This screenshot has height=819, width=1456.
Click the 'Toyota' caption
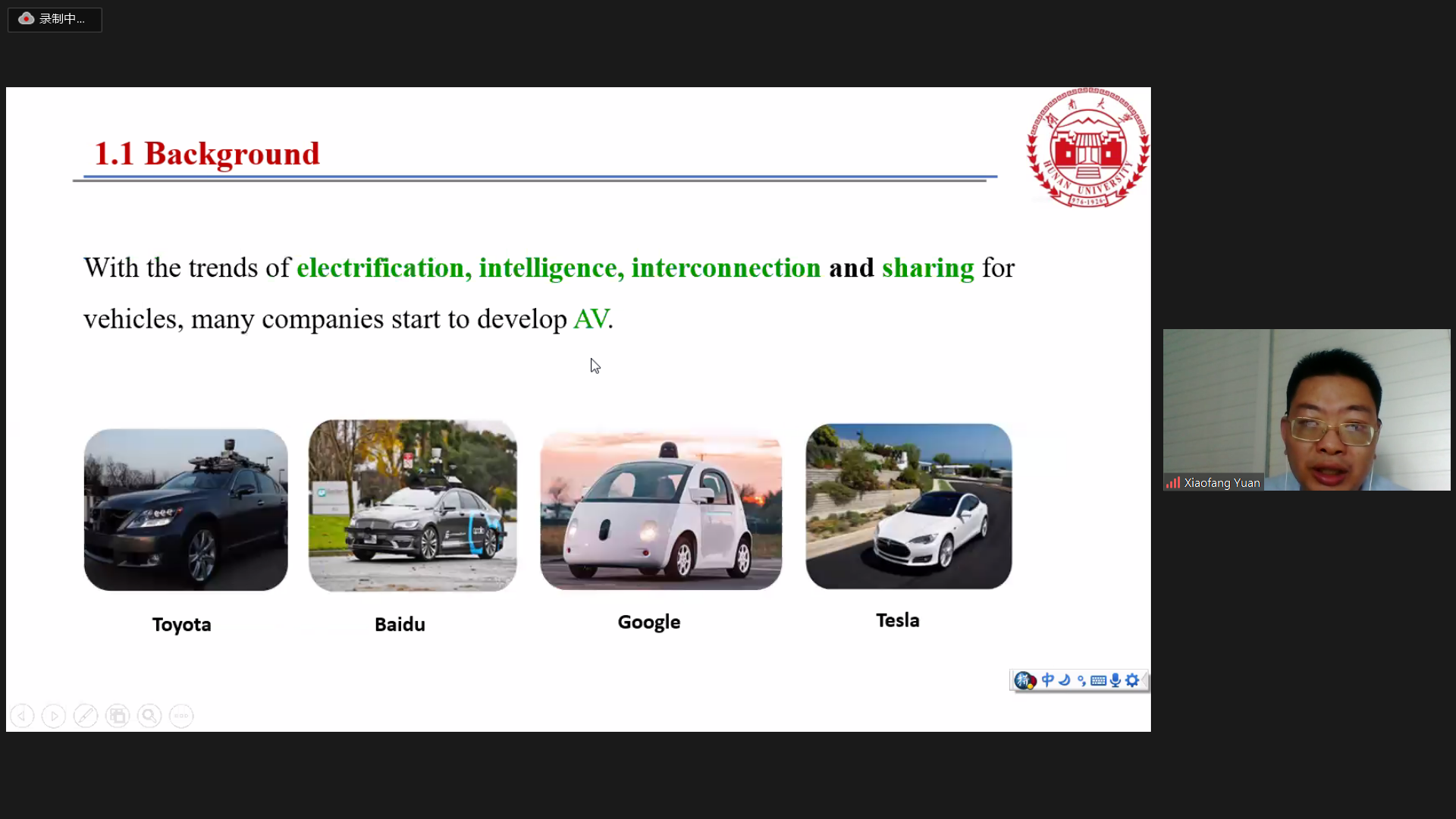(x=181, y=625)
